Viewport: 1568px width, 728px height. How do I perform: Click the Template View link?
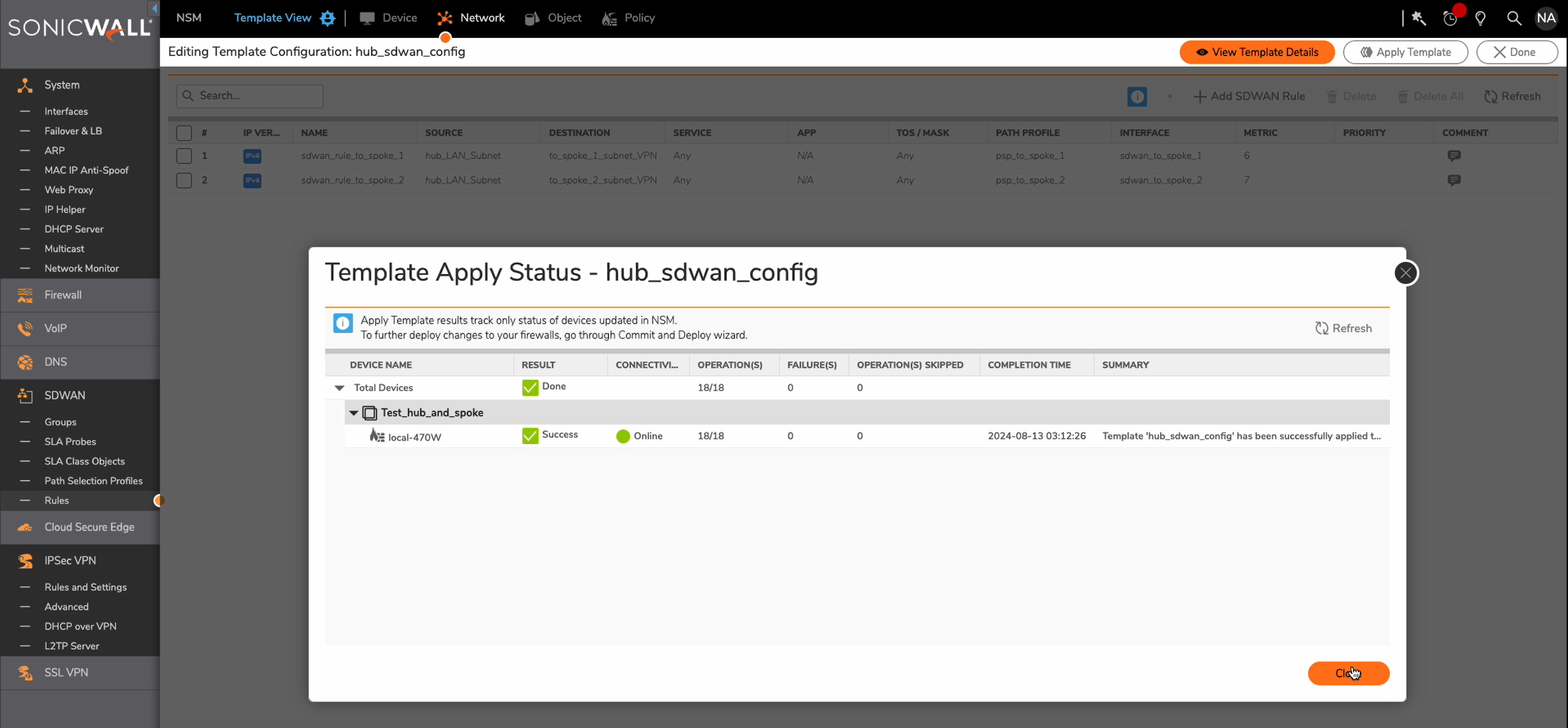tap(273, 18)
